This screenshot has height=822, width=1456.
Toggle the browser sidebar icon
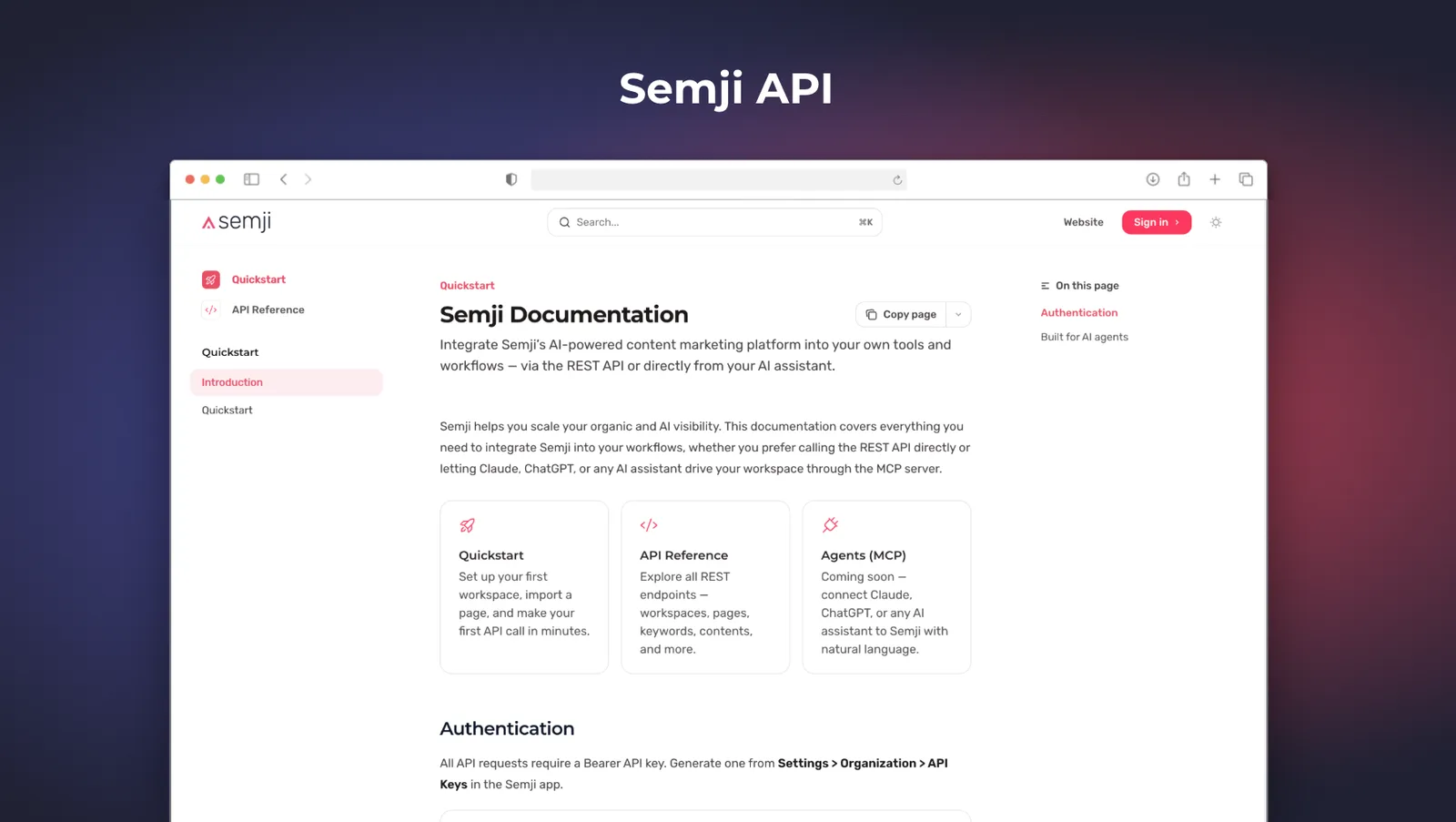click(251, 179)
